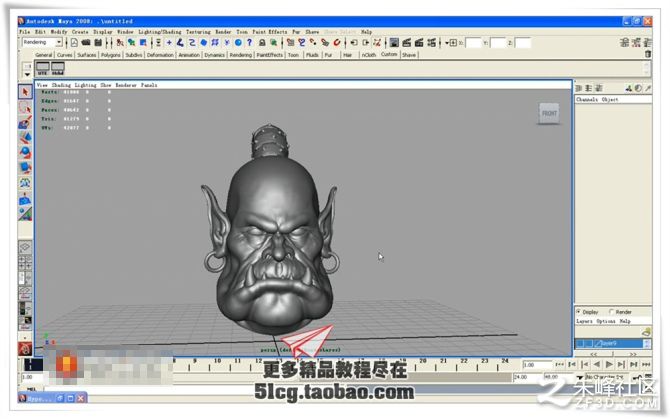Screen dimensions: 670x419
Task: Open the character set dropdown arrow
Action: pos(580,377)
